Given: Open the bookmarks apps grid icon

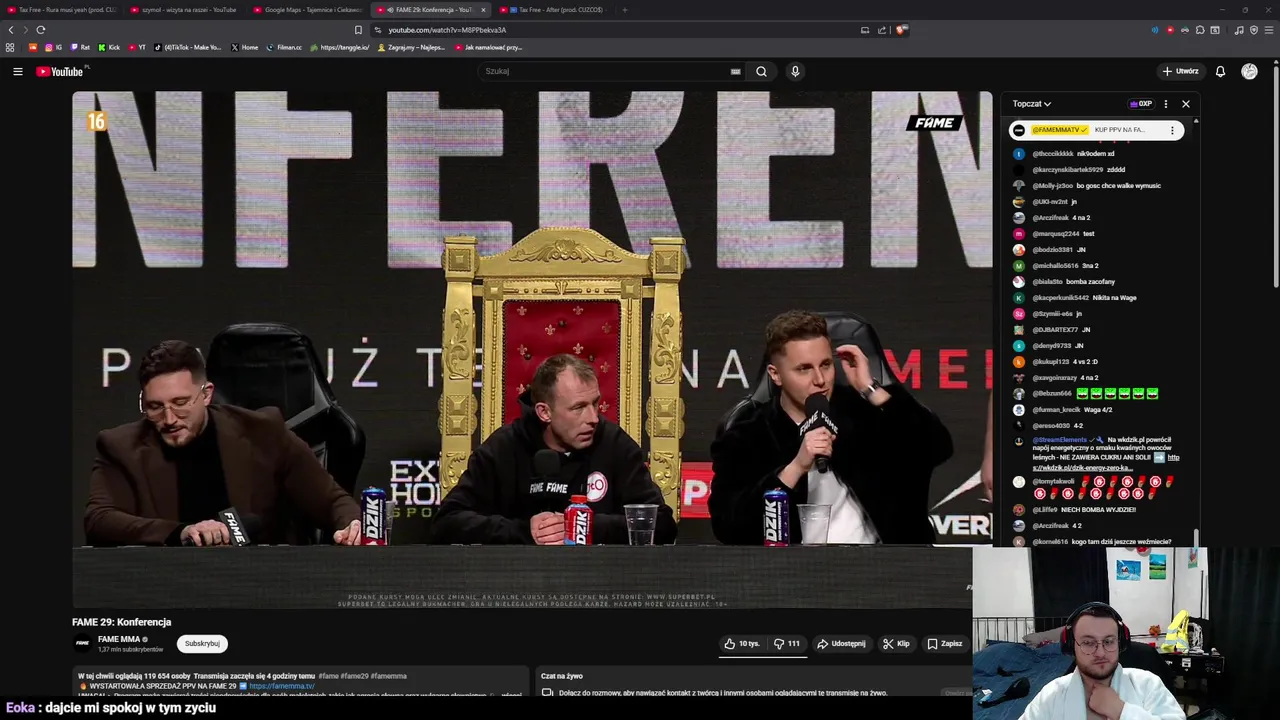Looking at the screenshot, I should [10, 47].
